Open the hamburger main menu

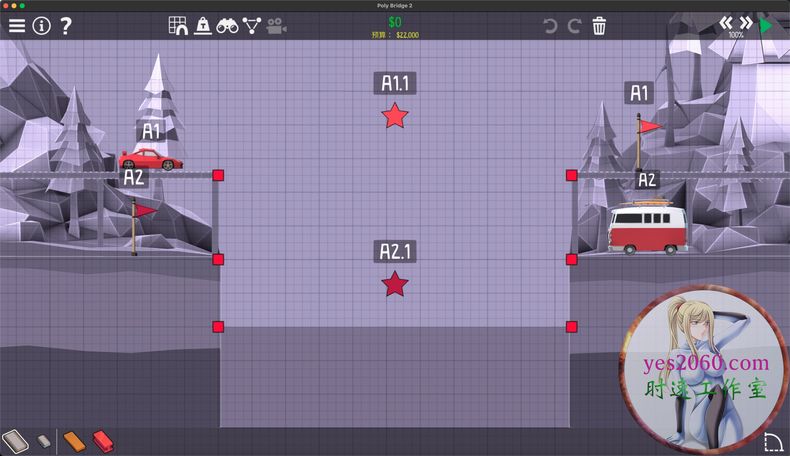click(x=17, y=26)
